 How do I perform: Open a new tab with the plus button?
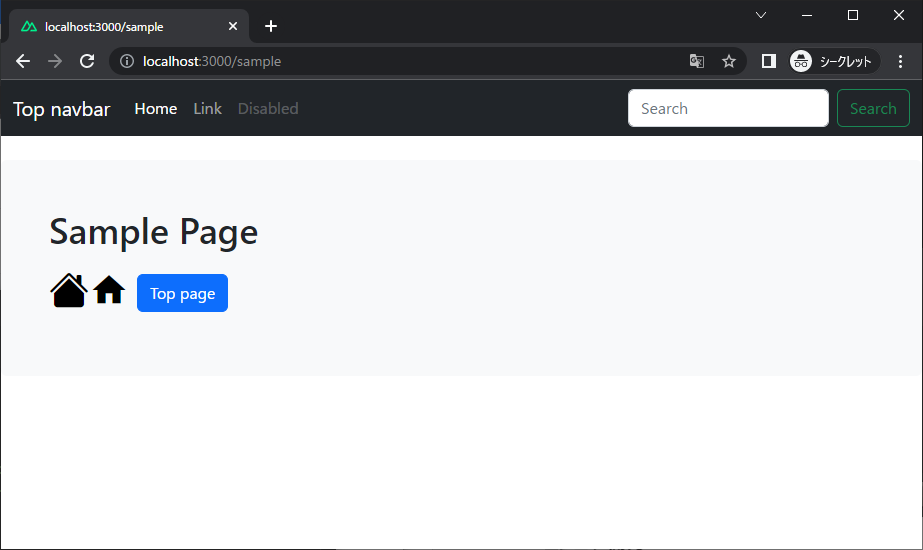click(x=271, y=26)
